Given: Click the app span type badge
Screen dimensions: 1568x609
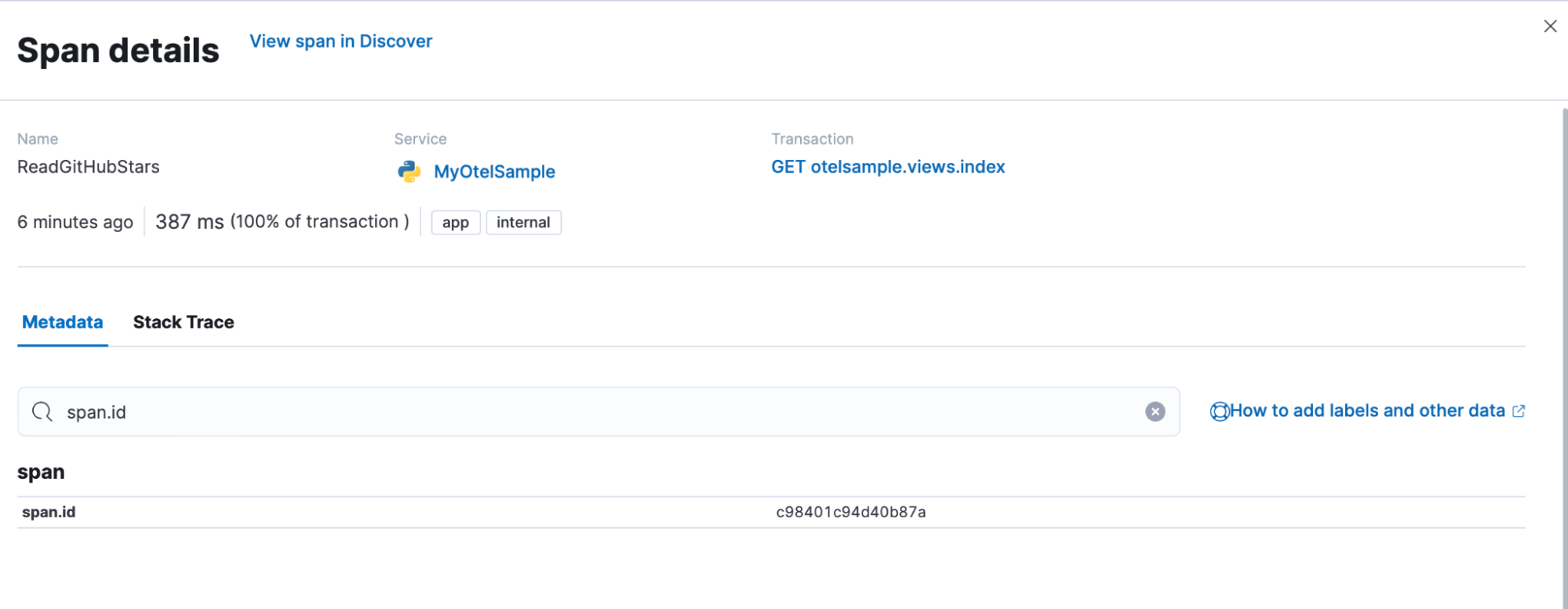Looking at the screenshot, I should [455, 223].
